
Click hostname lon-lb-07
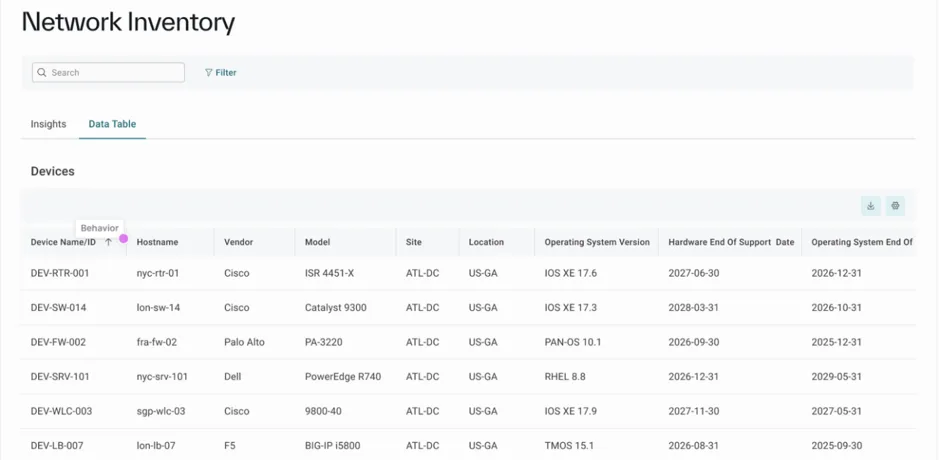point(156,446)
